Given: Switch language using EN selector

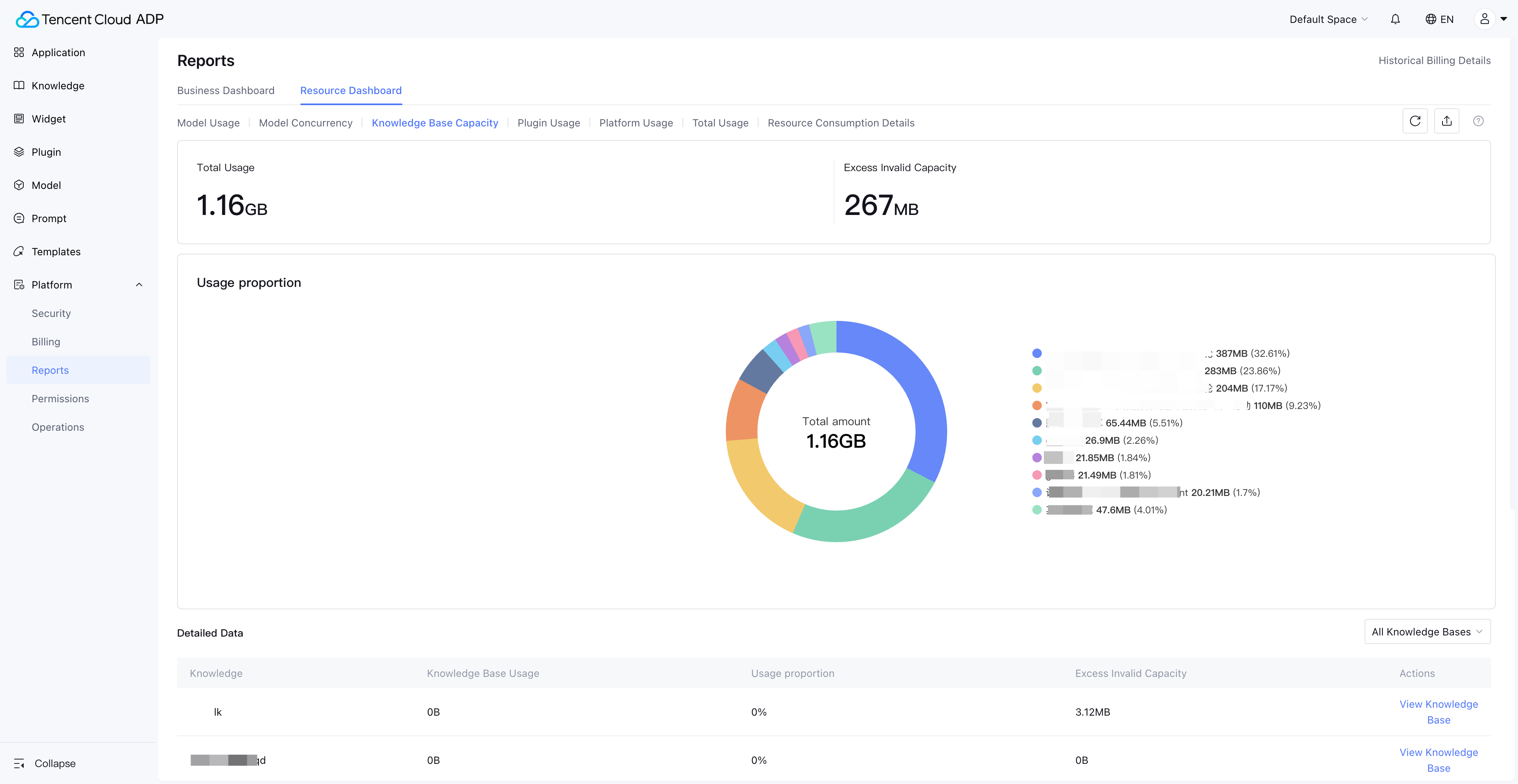Looking at the screenshot, I should [x=1439, y=19].
